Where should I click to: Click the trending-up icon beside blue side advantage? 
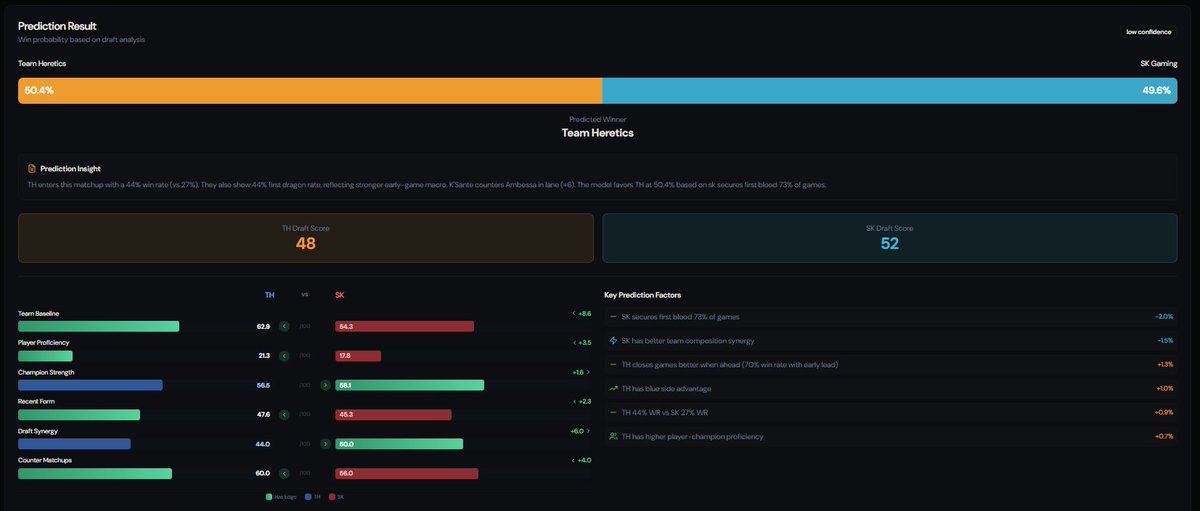613,389
